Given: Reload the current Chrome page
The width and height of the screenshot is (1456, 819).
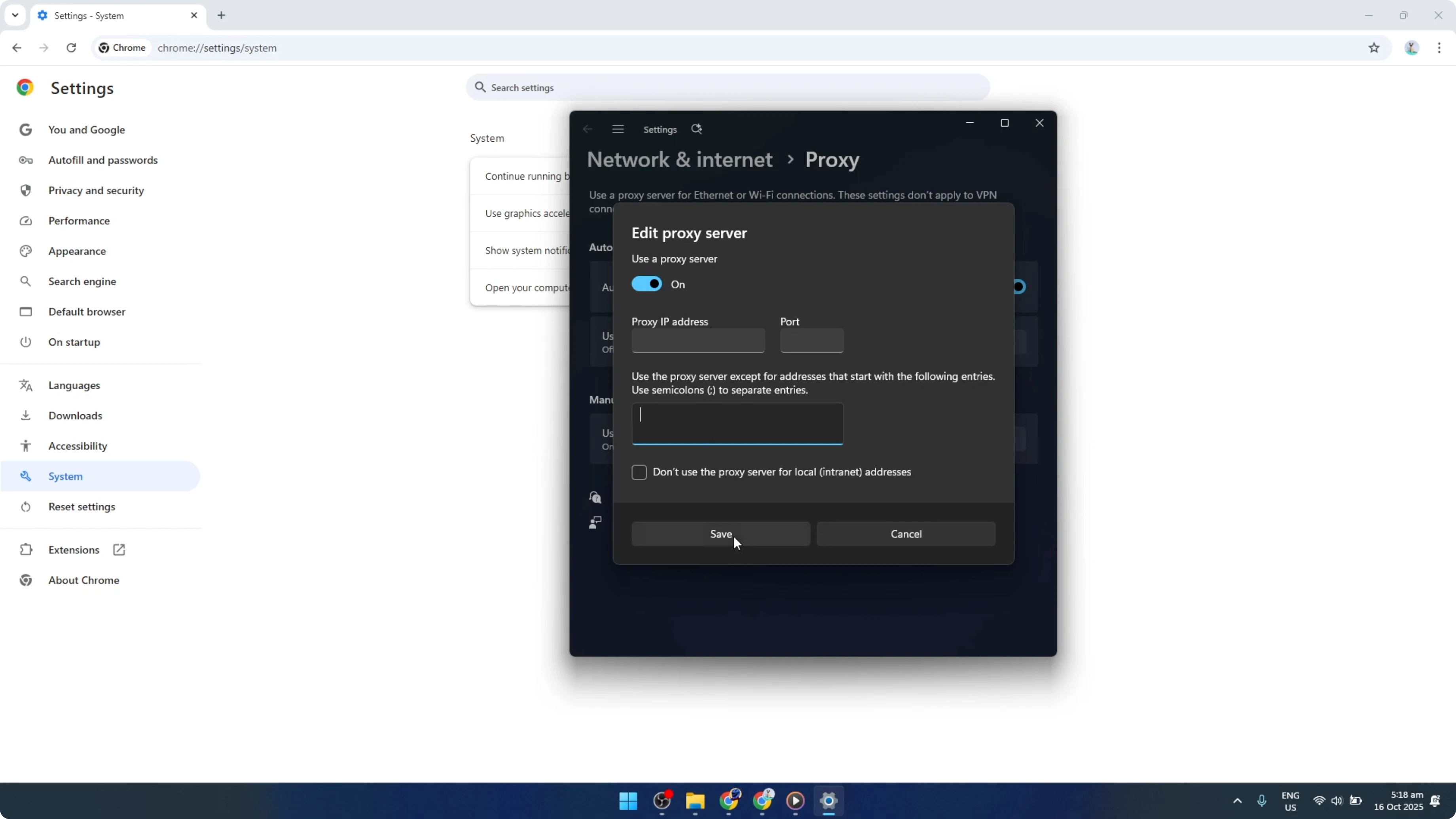Looking at the screenshot, I should click(71, 48).
